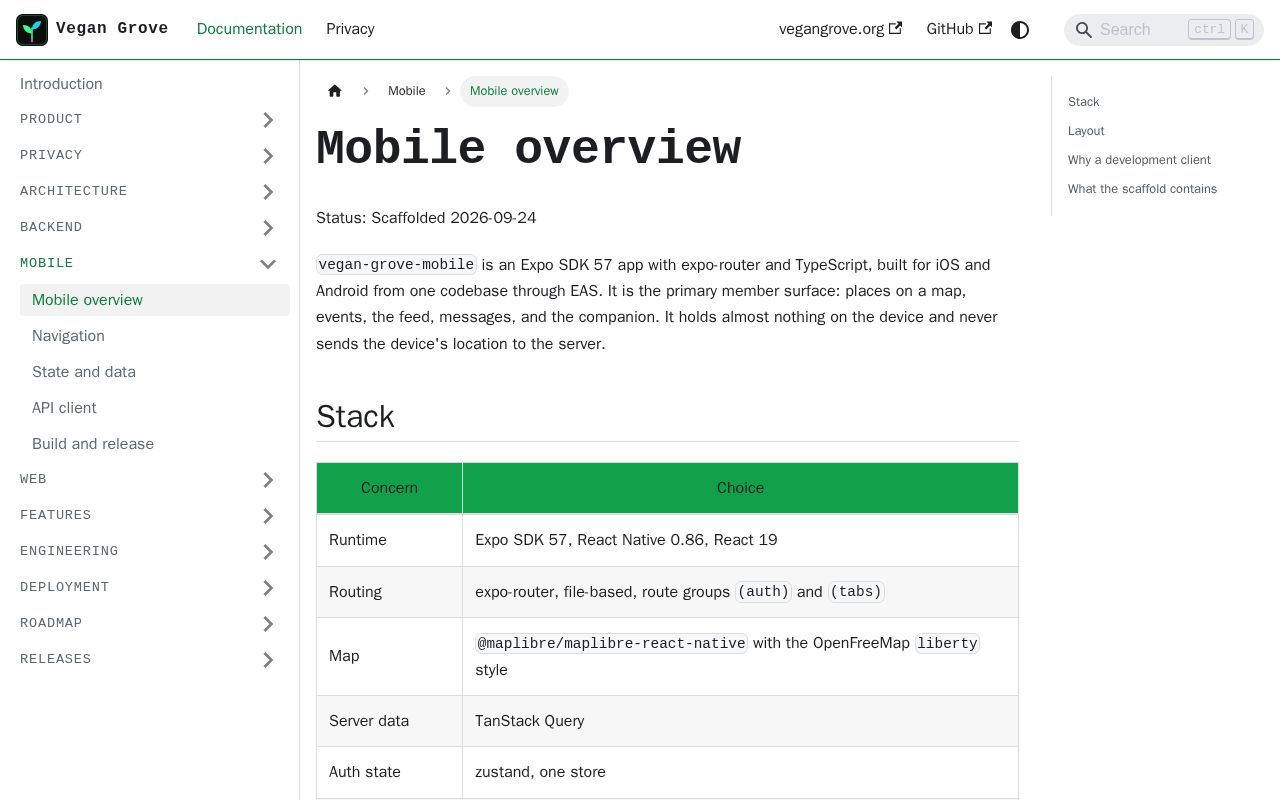This screenshot has height=800, width=1280.
Task: Jump to What the scaffold contains
Action: pos(1142,189)
